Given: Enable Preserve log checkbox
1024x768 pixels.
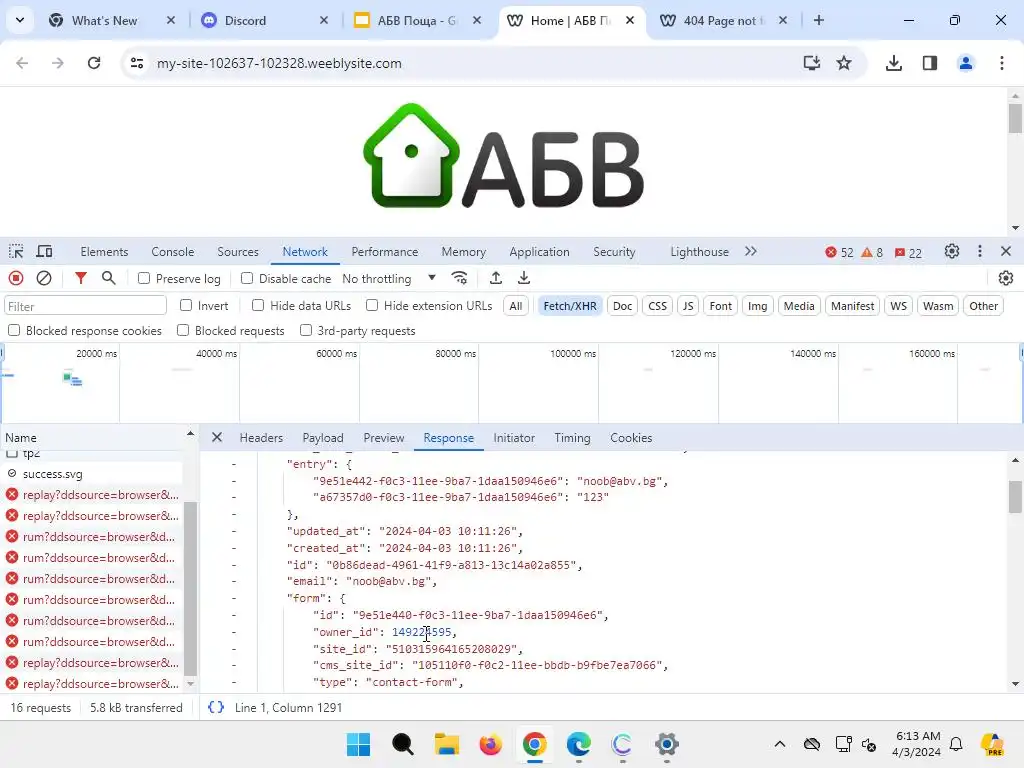Looking at the screenshot, I should (x=144, y=278).
